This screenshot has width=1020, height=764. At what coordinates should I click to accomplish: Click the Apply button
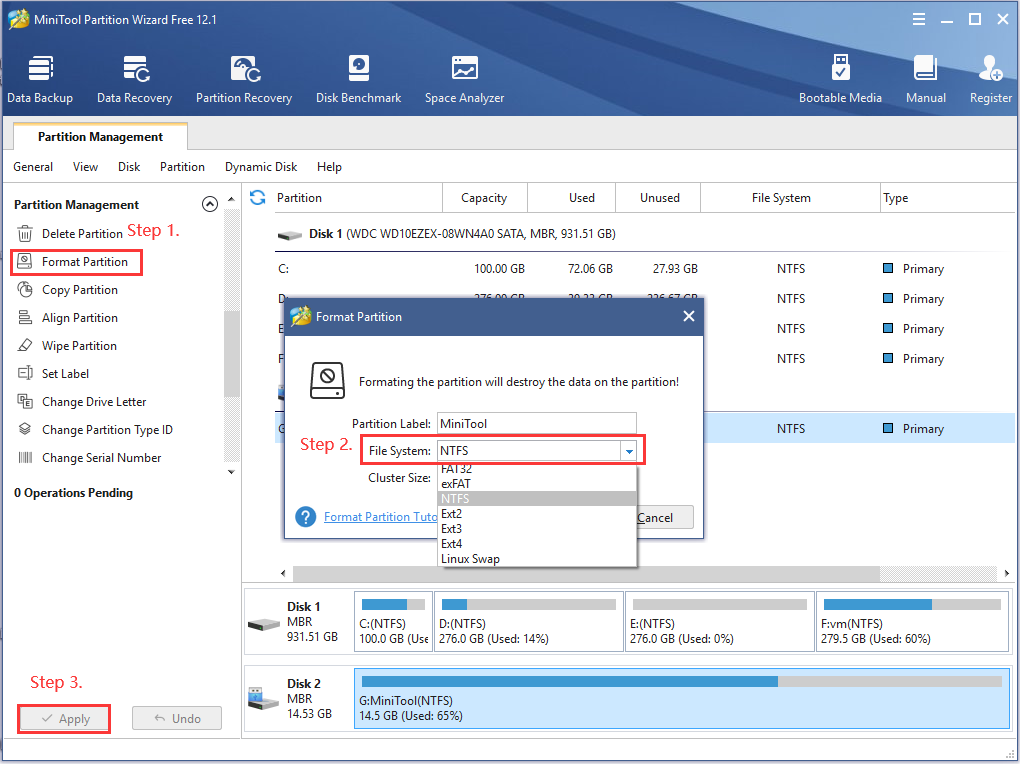click(x=63, y=718)
